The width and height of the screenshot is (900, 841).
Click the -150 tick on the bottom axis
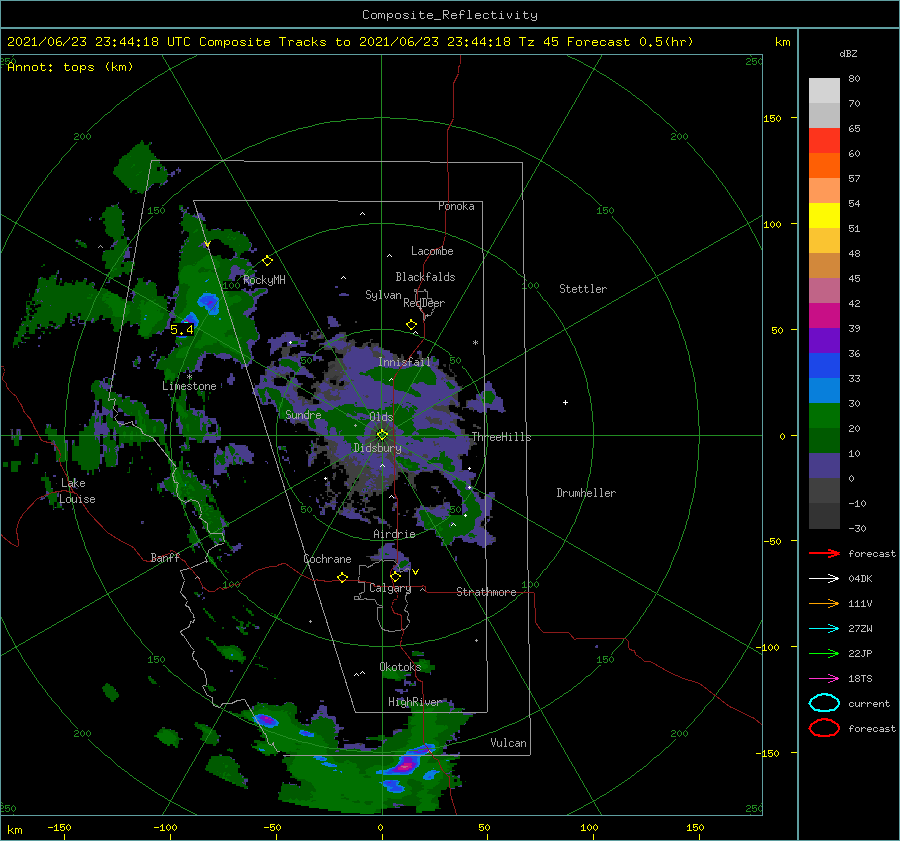pos(59,828)
